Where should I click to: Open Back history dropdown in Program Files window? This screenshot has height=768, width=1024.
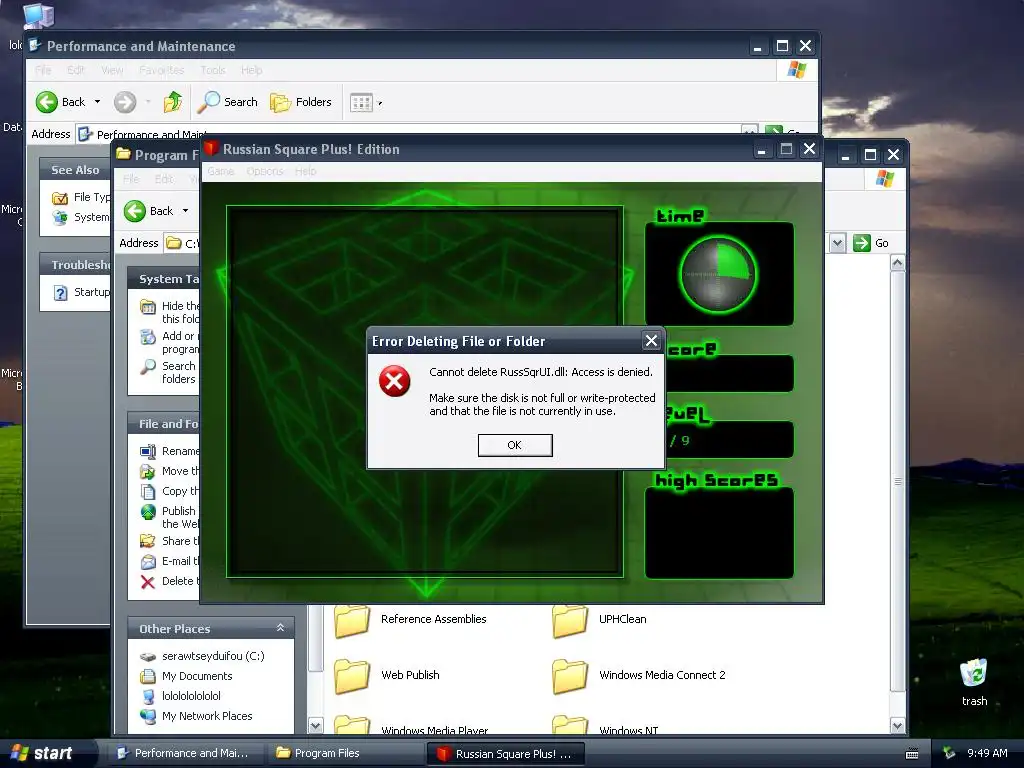185,211
